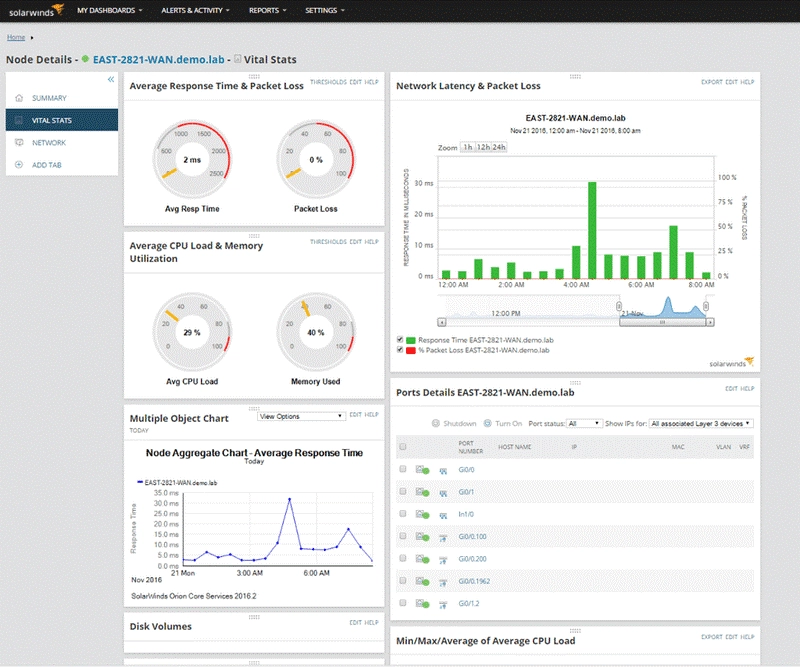Click interface type icon for In1/0
The width and height of the screenshot is (800, 667).
pos(443,515)
